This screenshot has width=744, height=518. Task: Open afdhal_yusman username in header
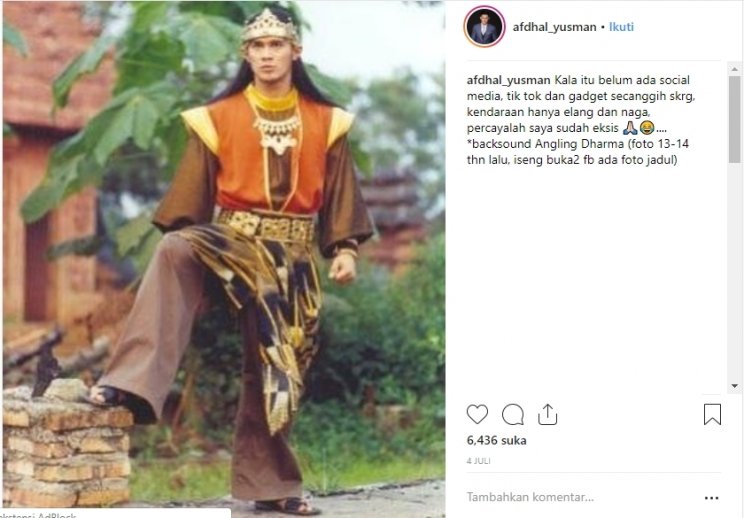pos(554,27)
